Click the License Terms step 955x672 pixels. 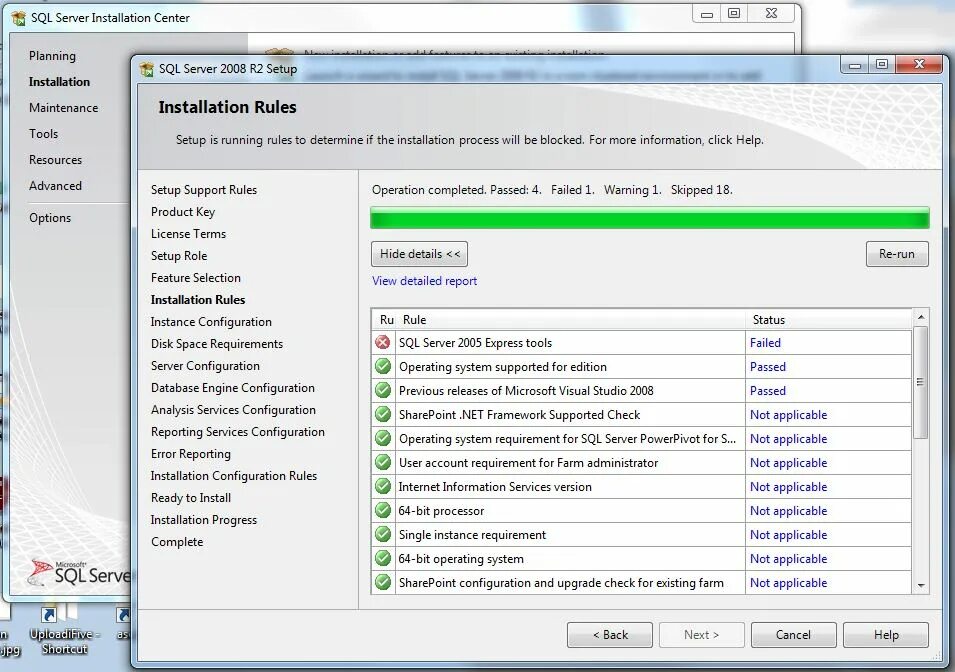pyautogui.click(x=188, y=233)
